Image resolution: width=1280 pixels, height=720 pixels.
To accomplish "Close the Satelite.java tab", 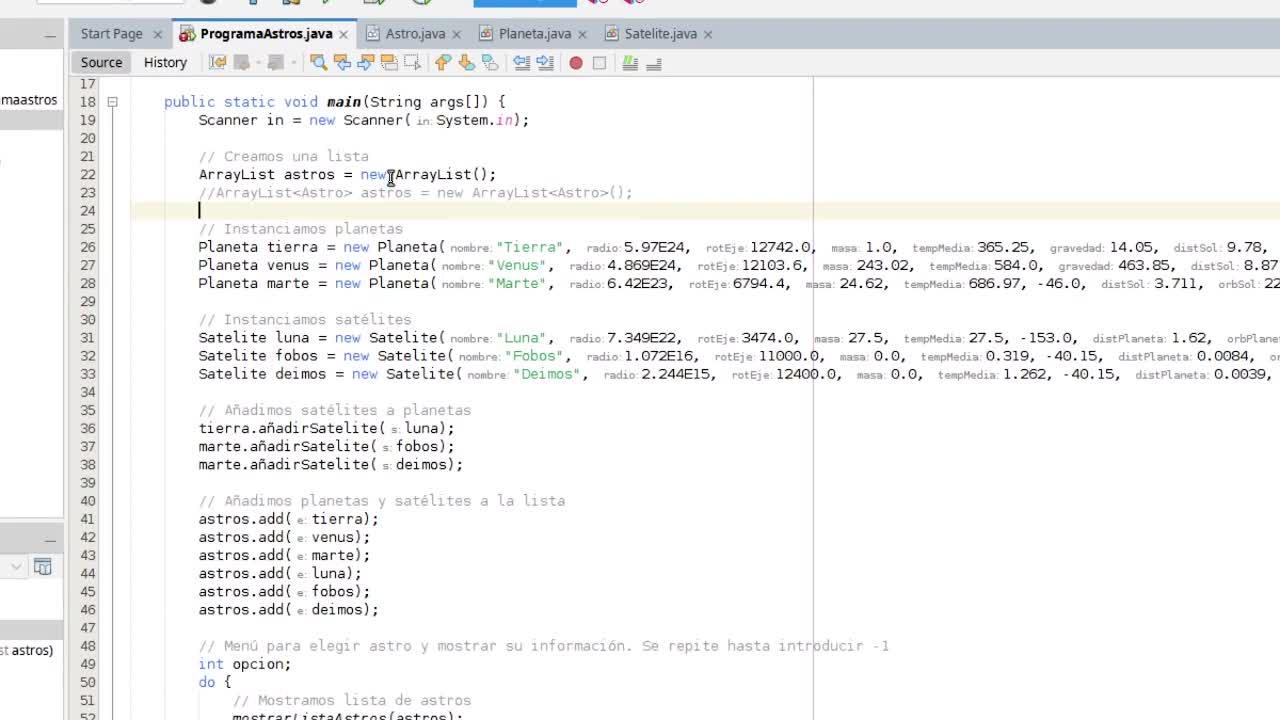I will [x=708, y=34].
